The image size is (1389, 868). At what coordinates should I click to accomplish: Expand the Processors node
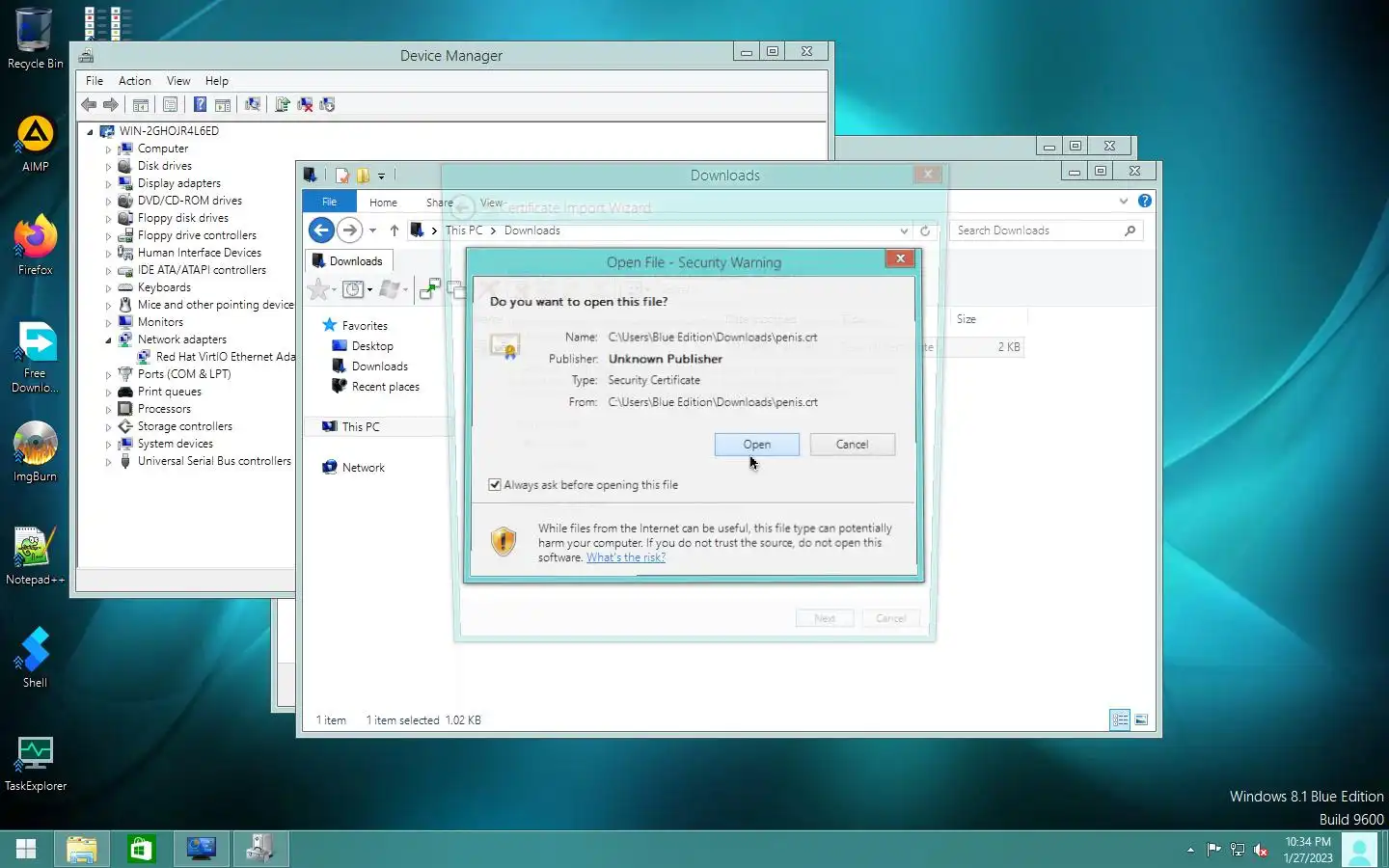(x=108, y=410)
